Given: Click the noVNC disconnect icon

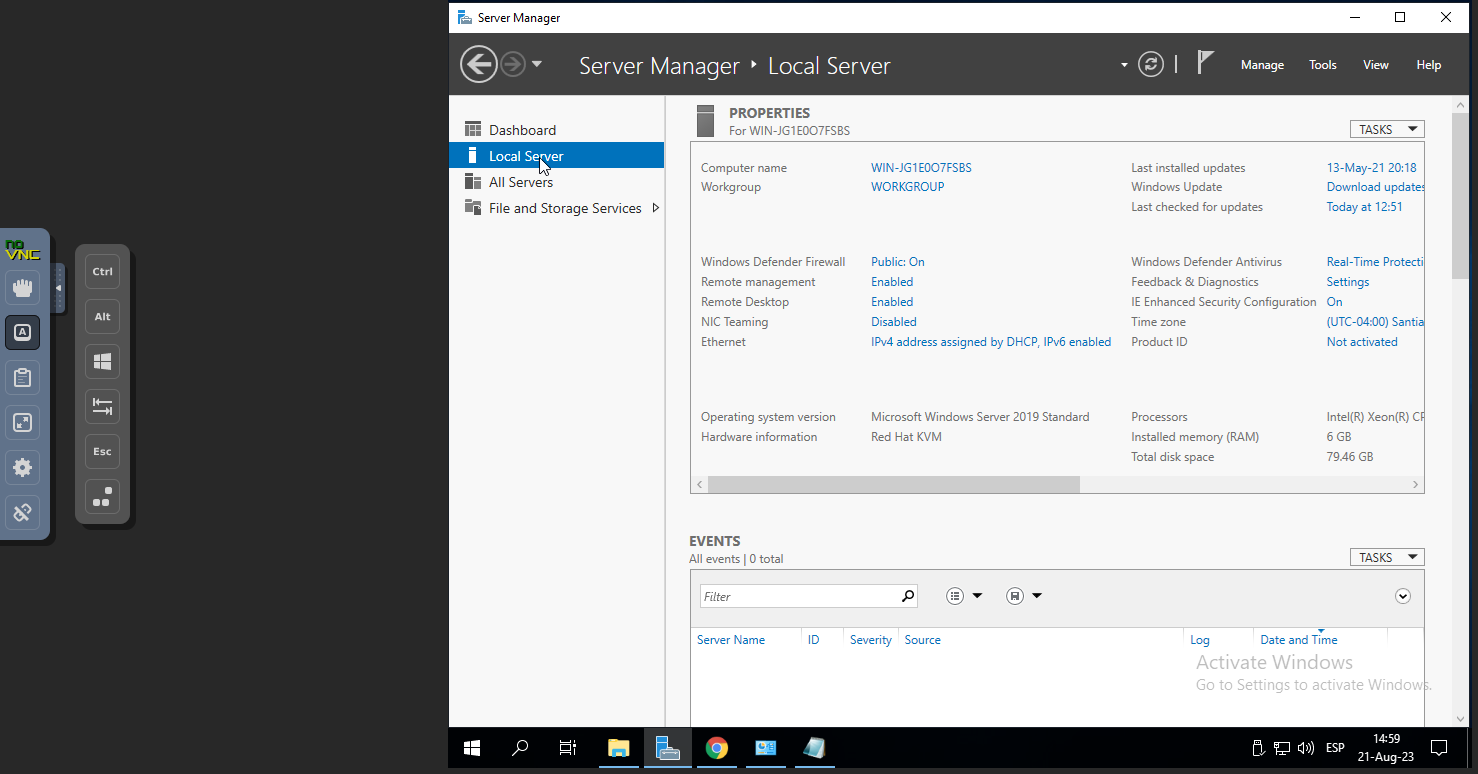Looking at the screenshot, I should click(22, 513).
